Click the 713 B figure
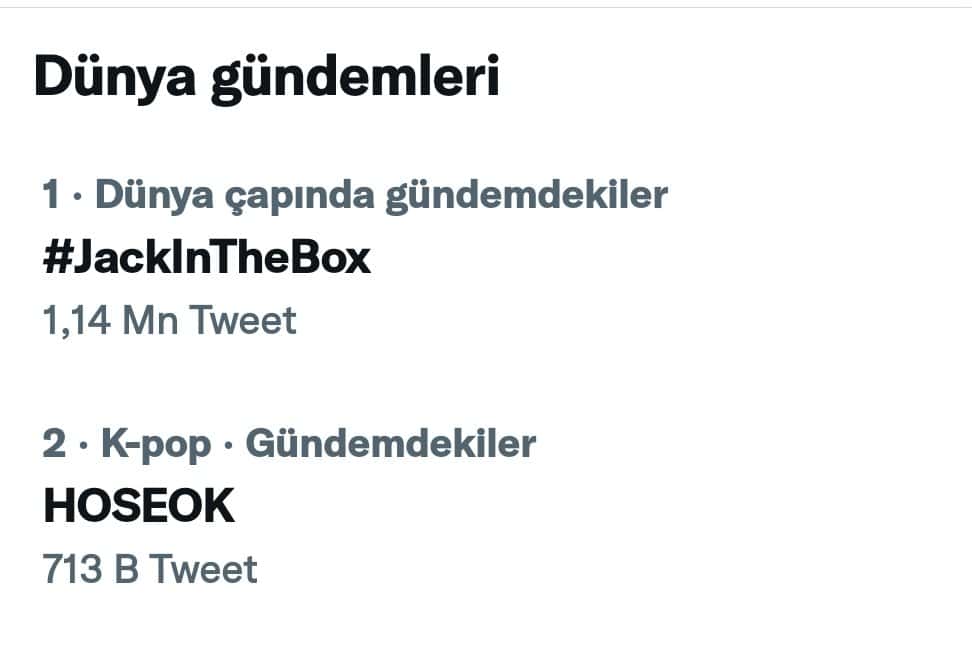972x651 pixels. (x=89, y=569)
